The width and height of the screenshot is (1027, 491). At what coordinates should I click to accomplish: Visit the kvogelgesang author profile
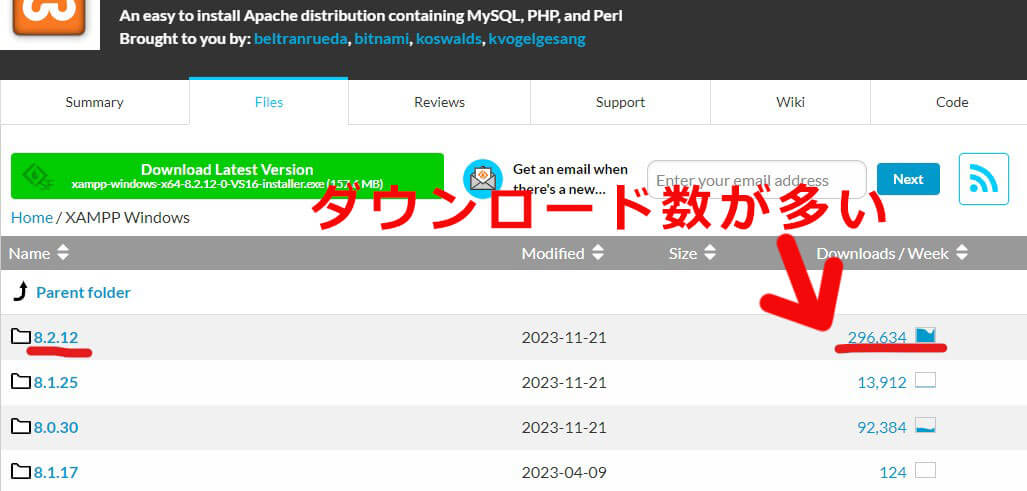(537, 39)
